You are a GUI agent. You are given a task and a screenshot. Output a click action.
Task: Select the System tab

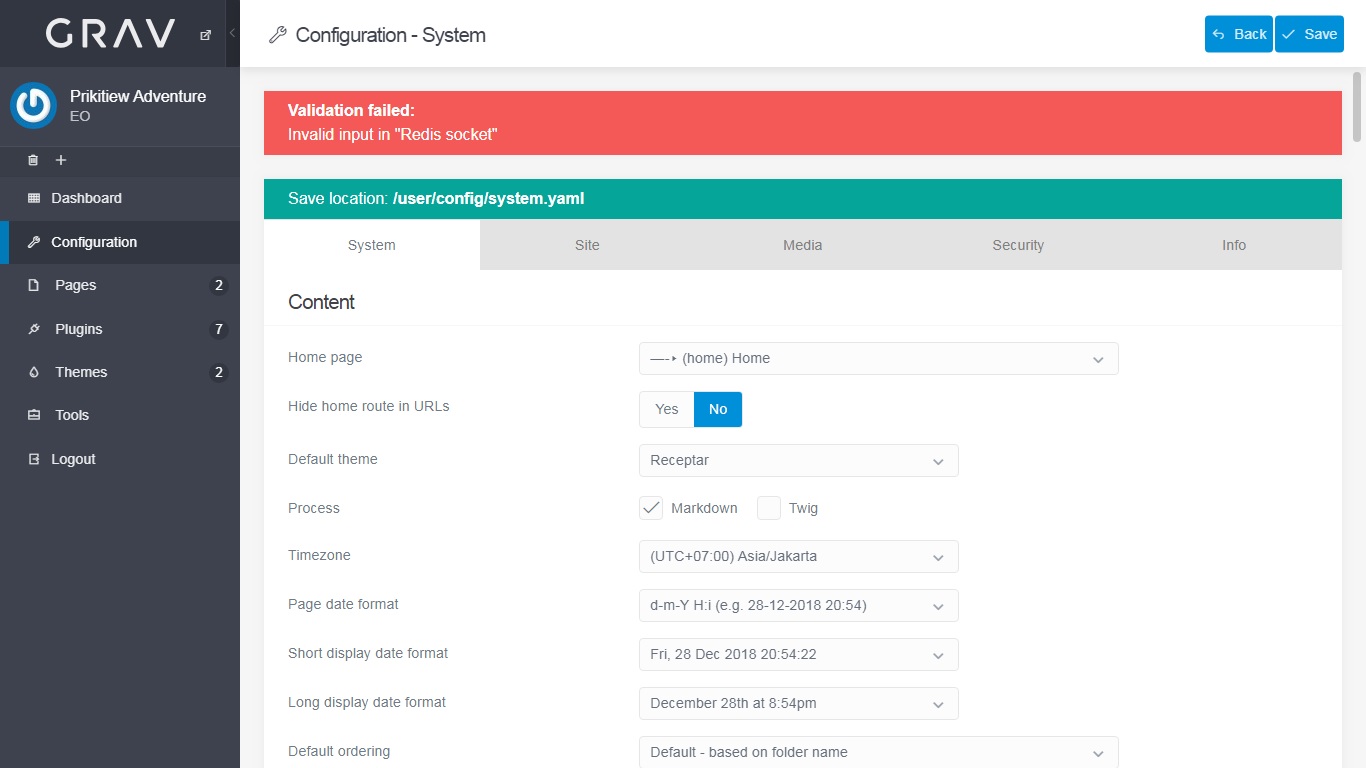point(372,245)
